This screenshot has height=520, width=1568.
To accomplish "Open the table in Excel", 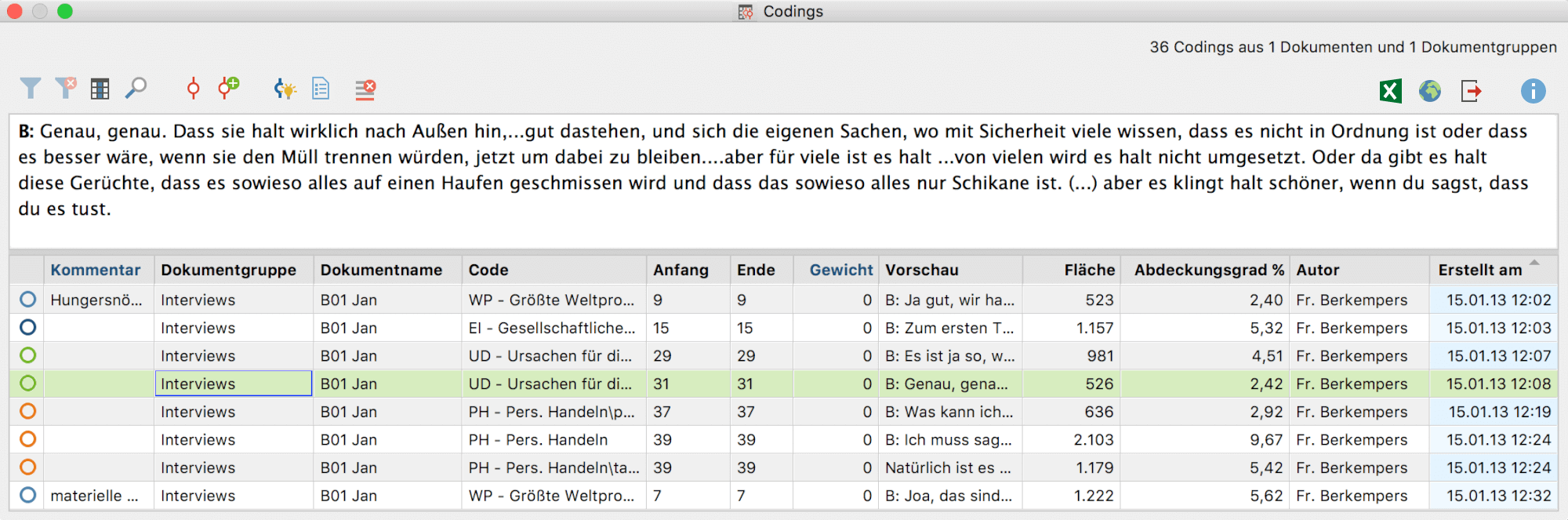I will pos(1390,91).
